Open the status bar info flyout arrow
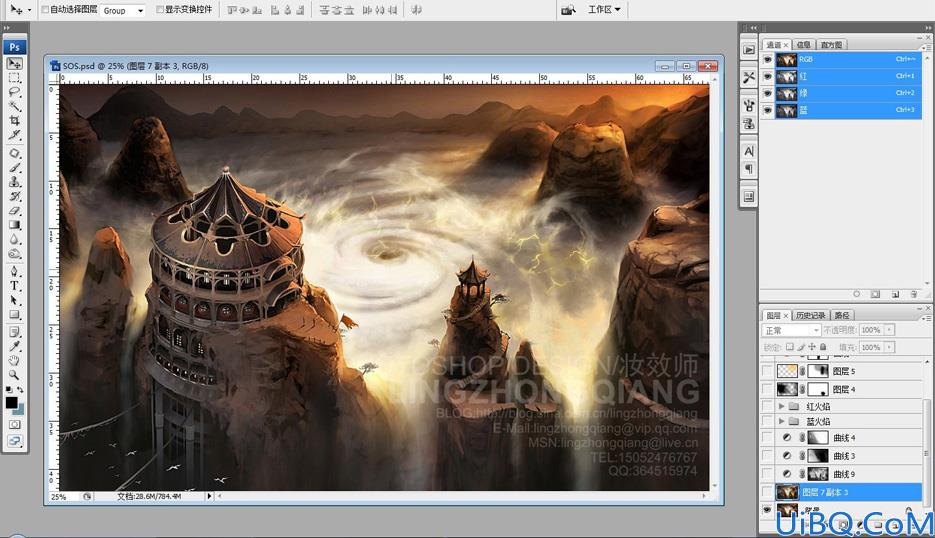The width and height of the screenshot is (935, 538). tap(209, 496)
